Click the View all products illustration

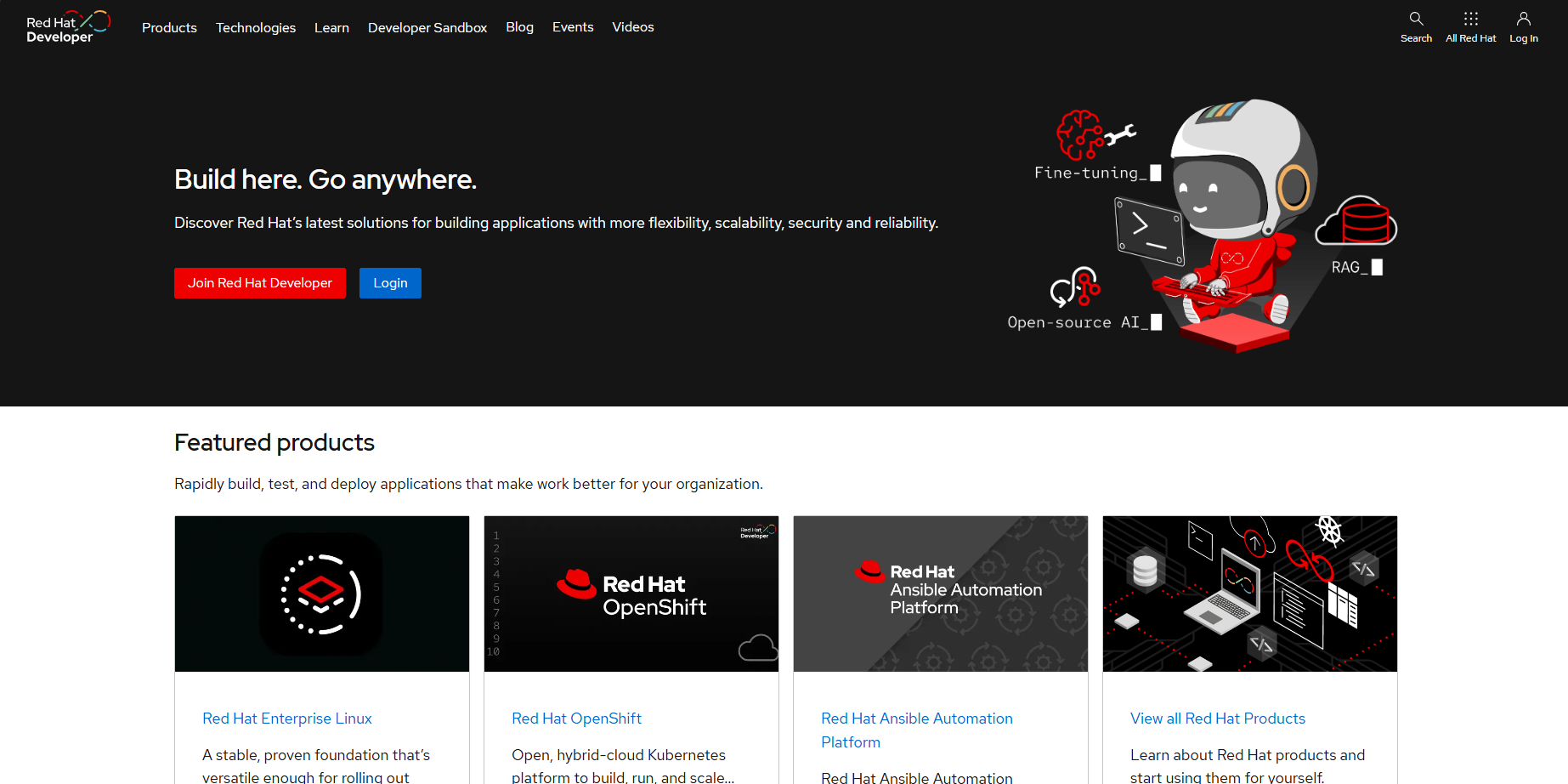point(1250,594)
